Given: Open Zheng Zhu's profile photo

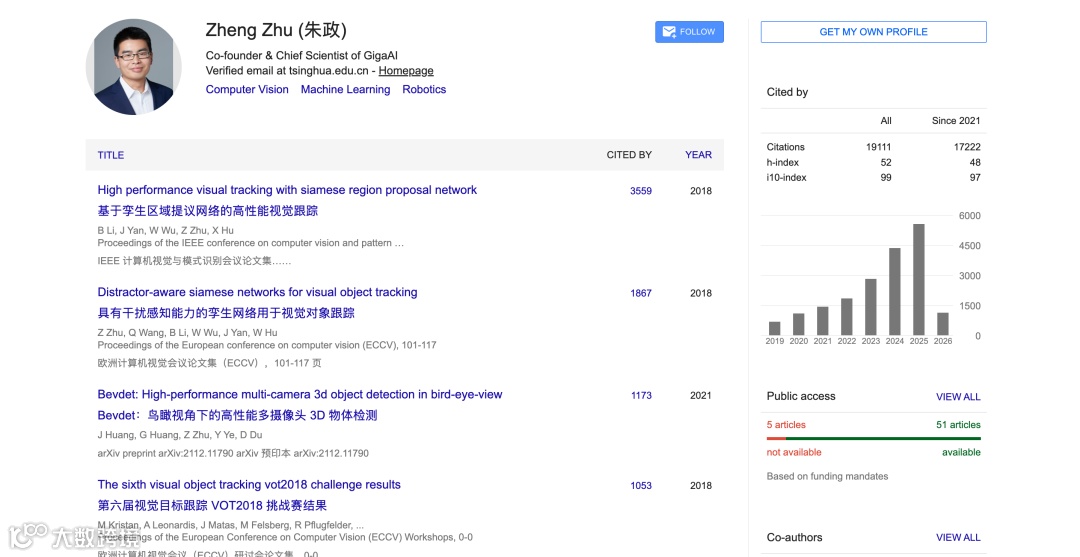Looking at the screenshot, I should click(x=133, y=67).
